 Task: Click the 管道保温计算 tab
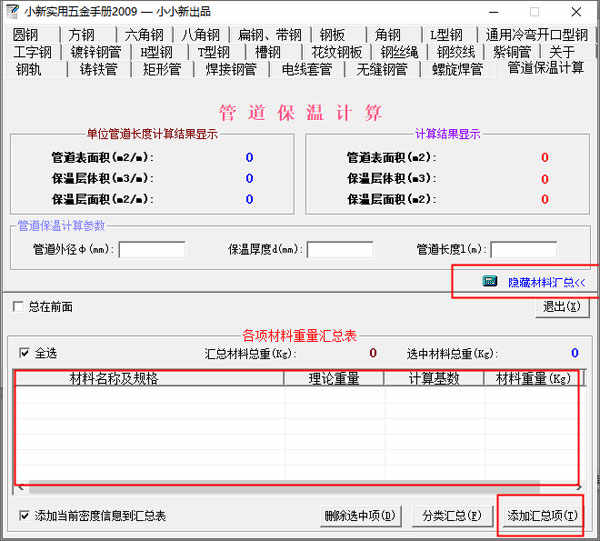pos(546,68)
